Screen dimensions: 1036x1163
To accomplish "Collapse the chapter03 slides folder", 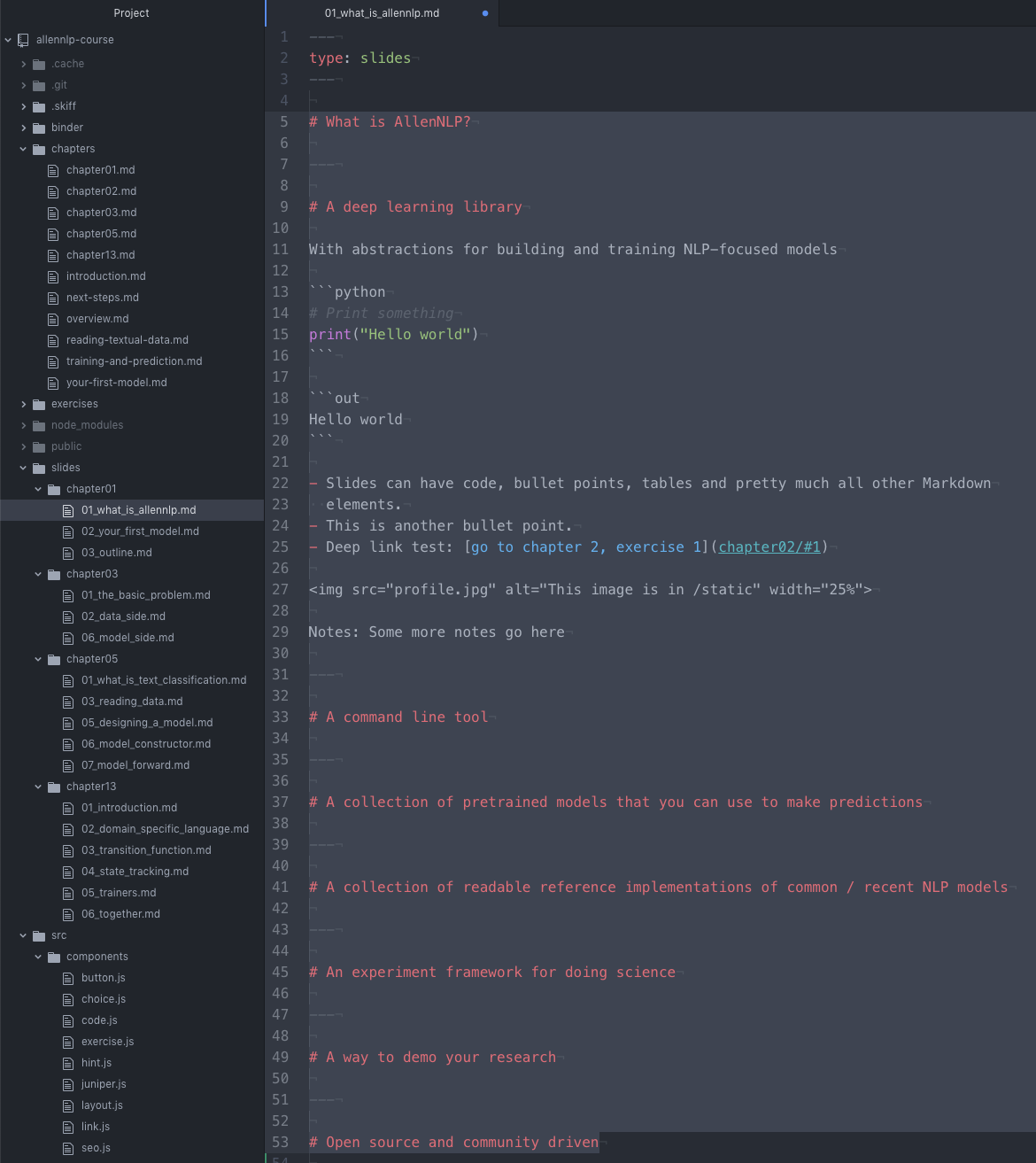I will pyautogui.click(x=38, y=574).
